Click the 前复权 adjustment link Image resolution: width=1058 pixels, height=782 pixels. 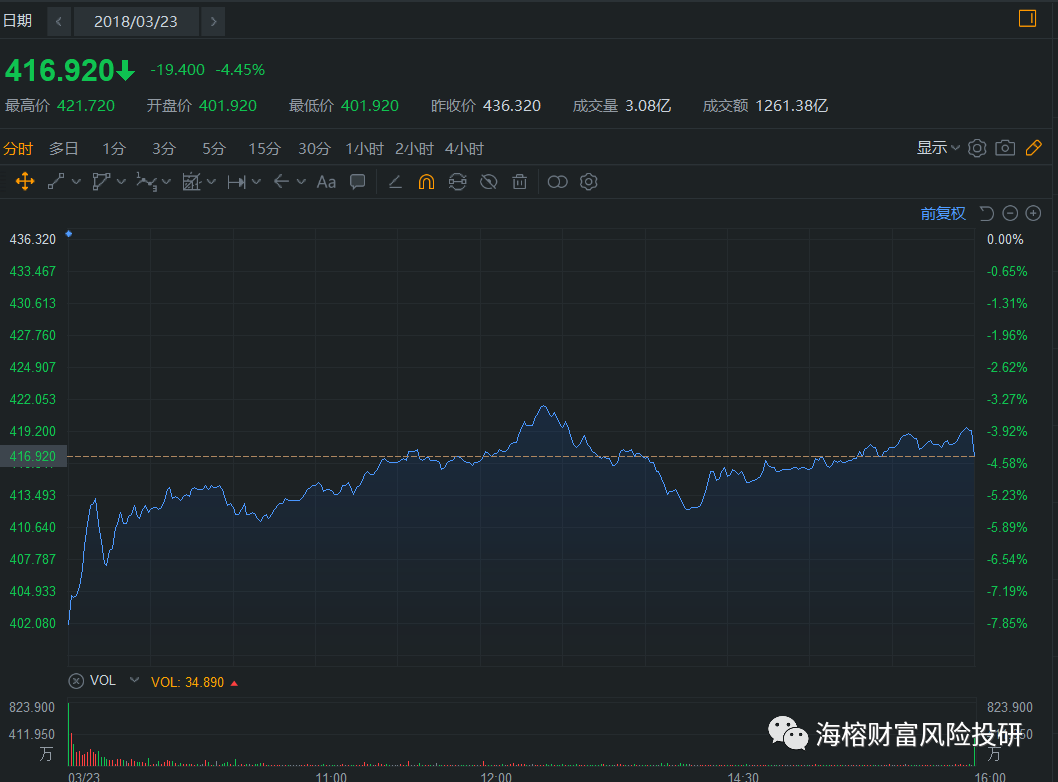pyautogui.click(x=943, y=213)
